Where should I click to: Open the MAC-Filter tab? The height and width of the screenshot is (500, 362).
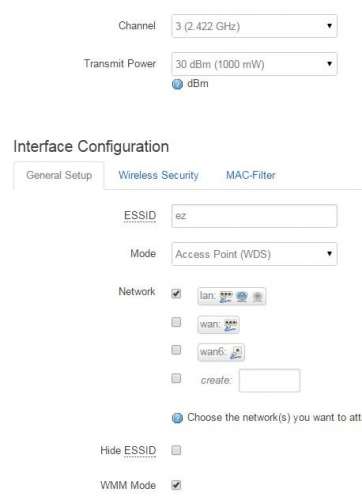(x=251, y=175)
